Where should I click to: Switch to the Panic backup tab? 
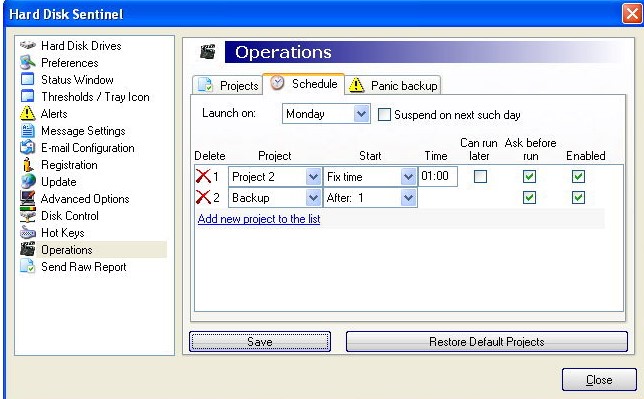[393, 85]
